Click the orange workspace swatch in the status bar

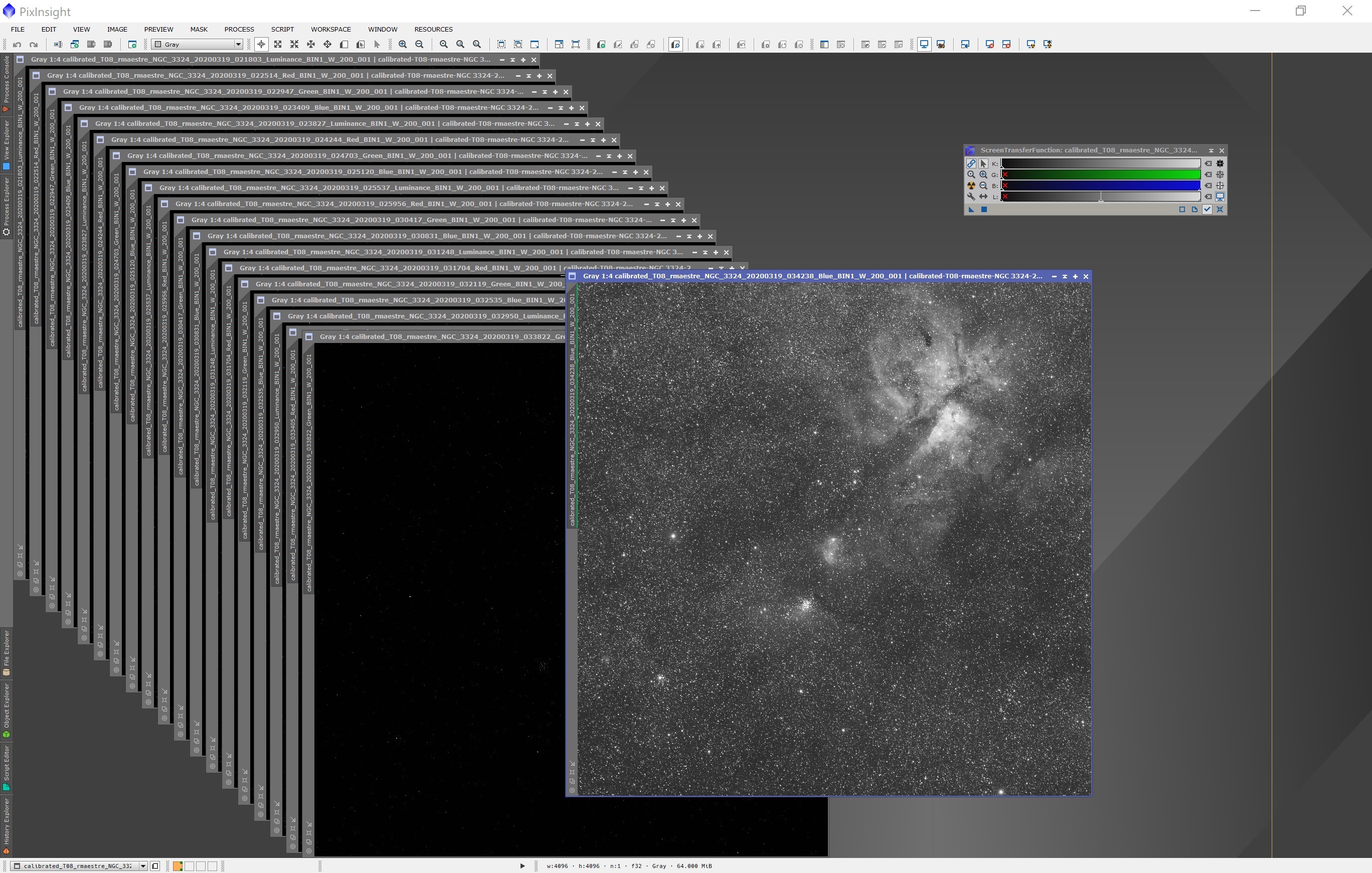178,866
